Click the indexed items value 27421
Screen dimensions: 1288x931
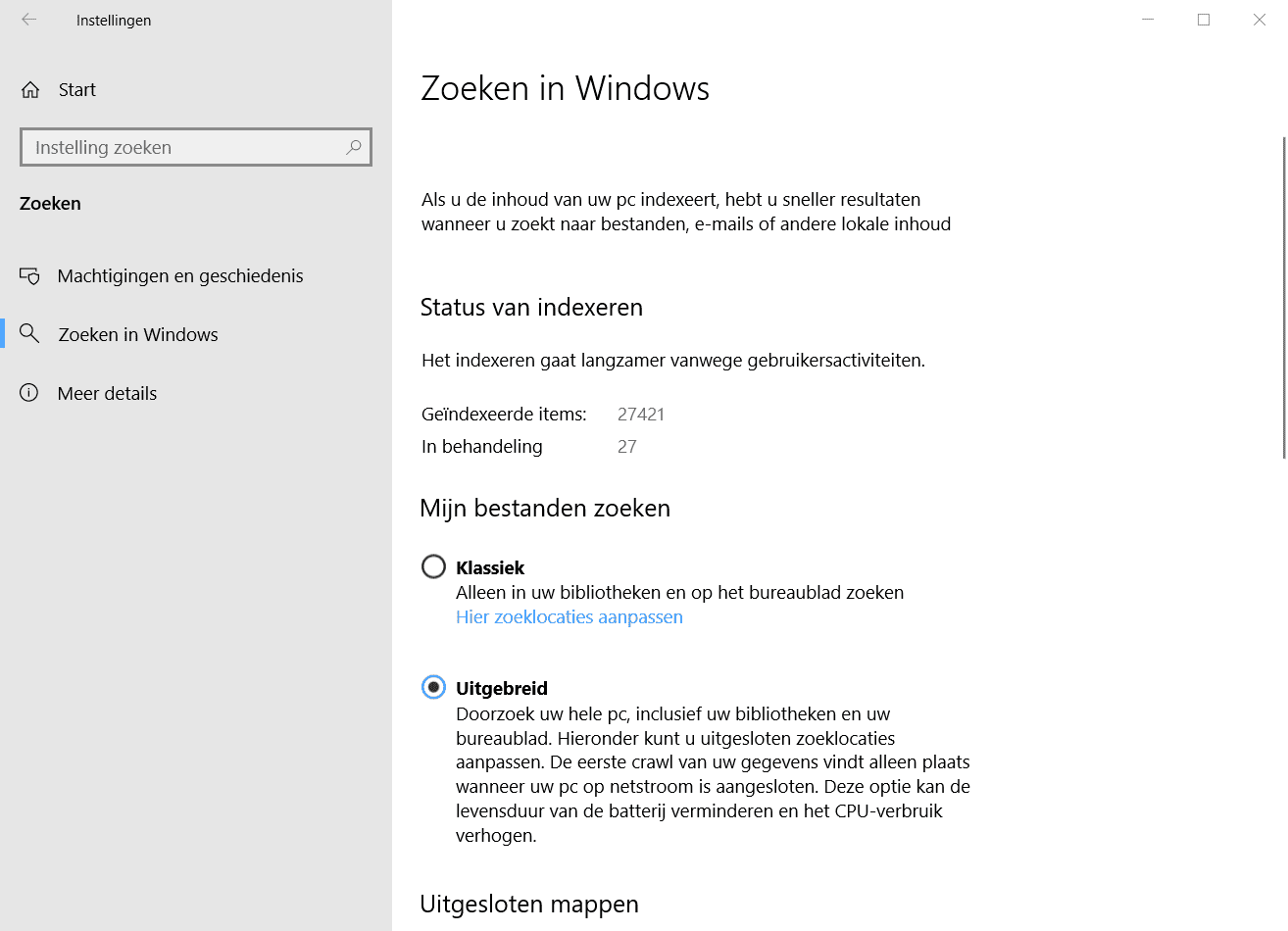pos(641,415)
